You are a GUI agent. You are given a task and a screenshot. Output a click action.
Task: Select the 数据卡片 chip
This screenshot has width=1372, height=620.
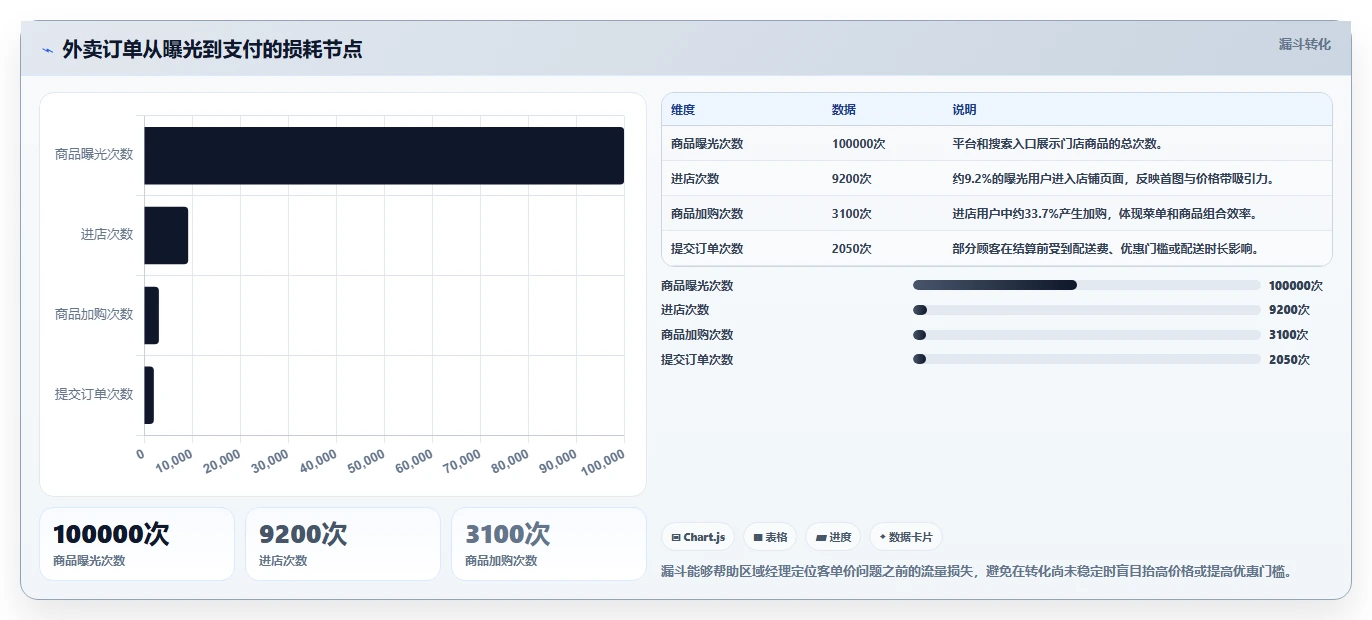point(906,537)
